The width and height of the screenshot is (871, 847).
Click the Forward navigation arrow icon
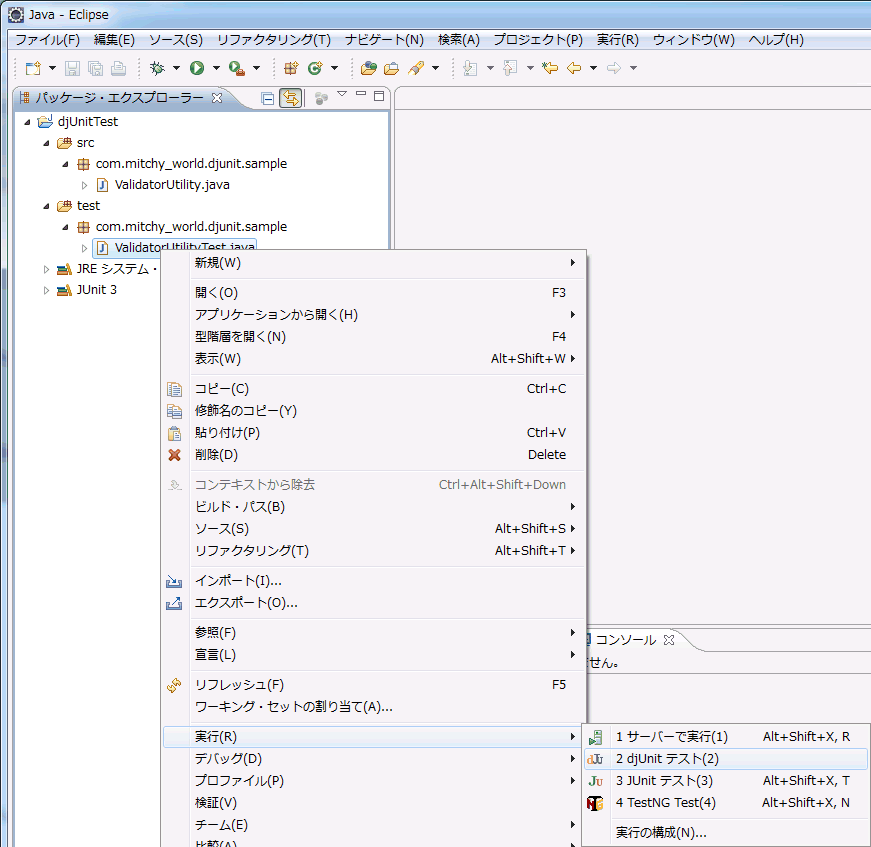(x=614, y=68)
